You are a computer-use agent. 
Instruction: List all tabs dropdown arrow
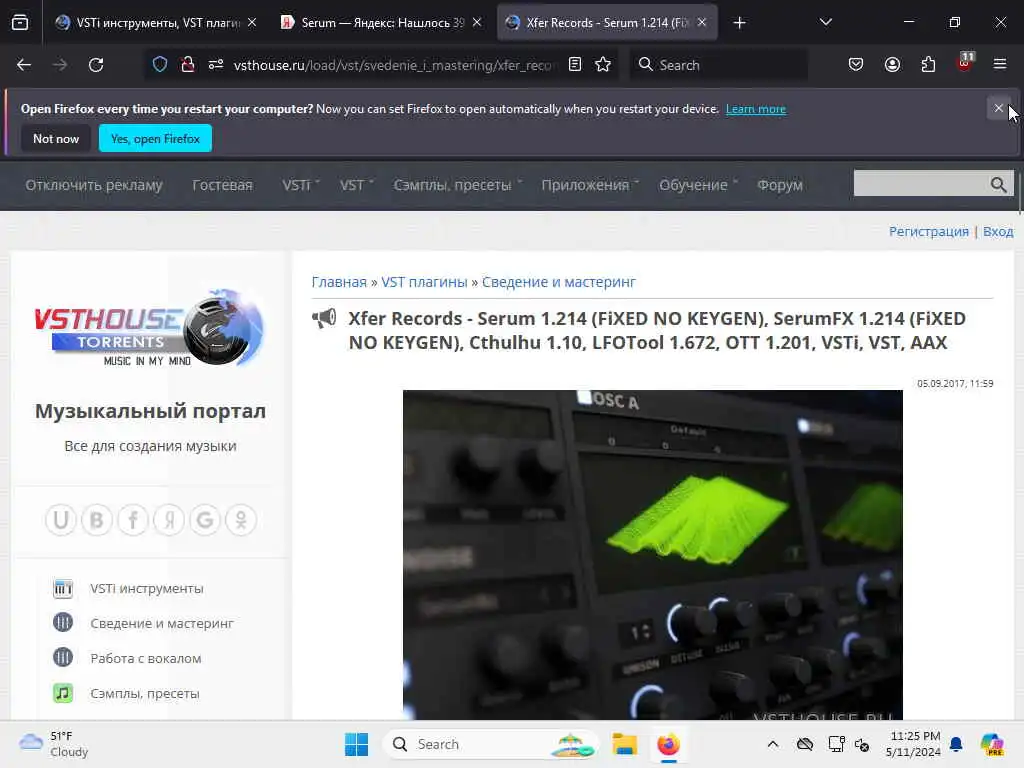point(825,22)
